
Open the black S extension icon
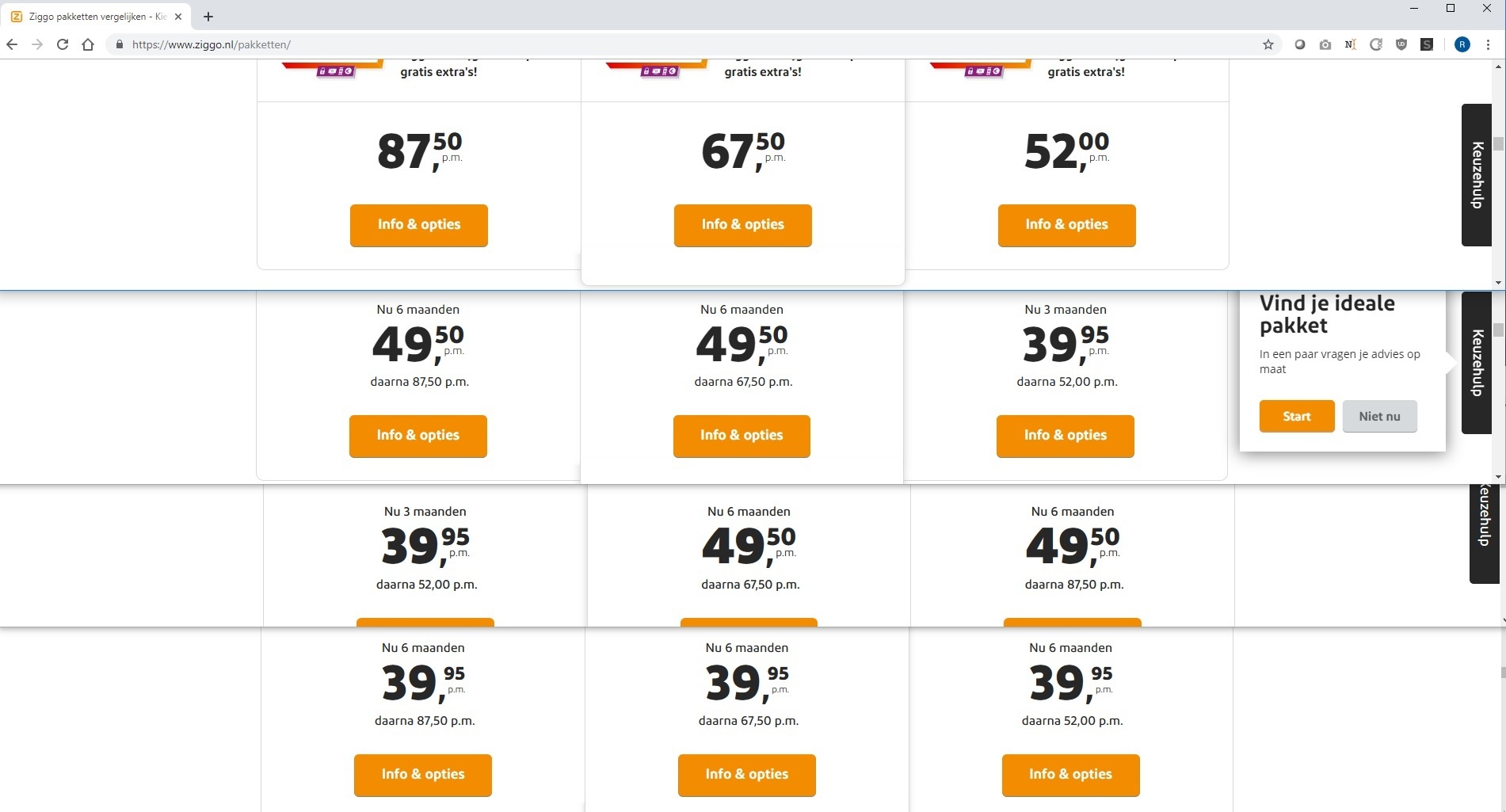pos(1427,44)
